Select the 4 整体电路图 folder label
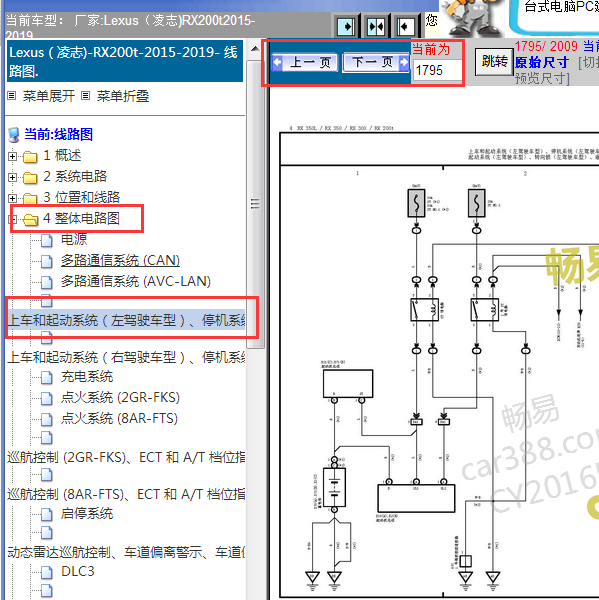This screenshot has height=600, width=599. pos(82,218)
